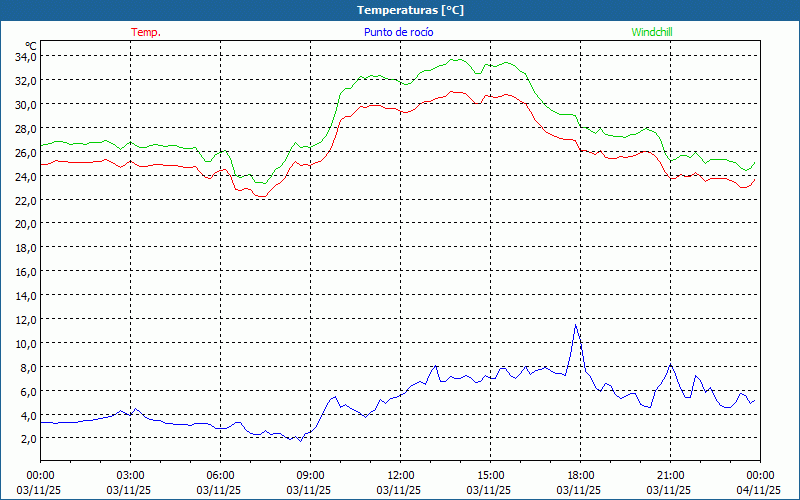
Task: Click the blue dew point peak near 18:00
Action: pyautogui.click(x=576, y=325)
